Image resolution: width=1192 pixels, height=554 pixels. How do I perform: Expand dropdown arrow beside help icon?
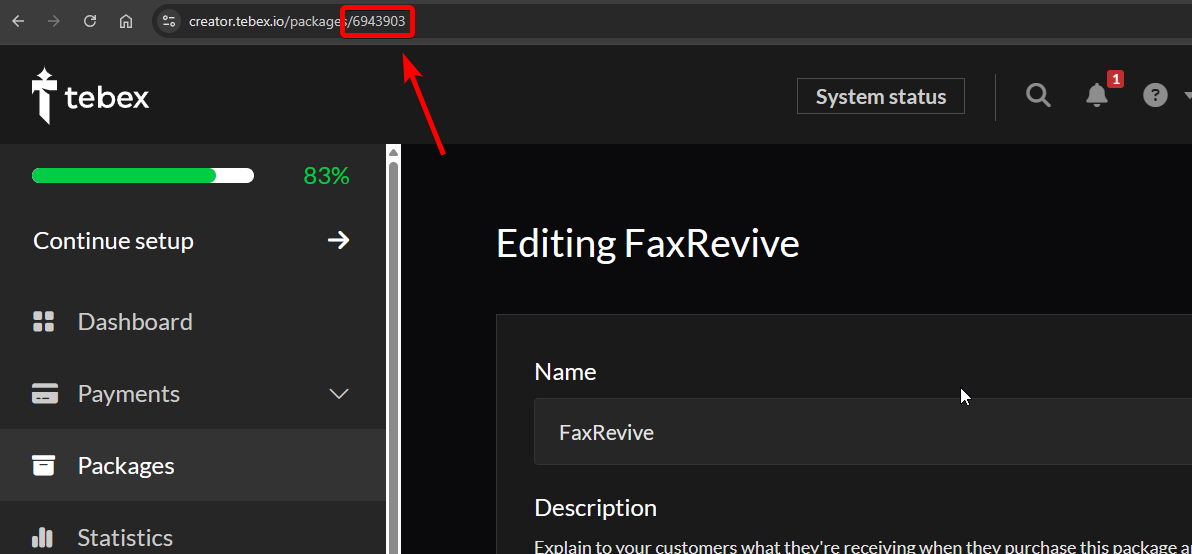click(x=1187, y=96)
